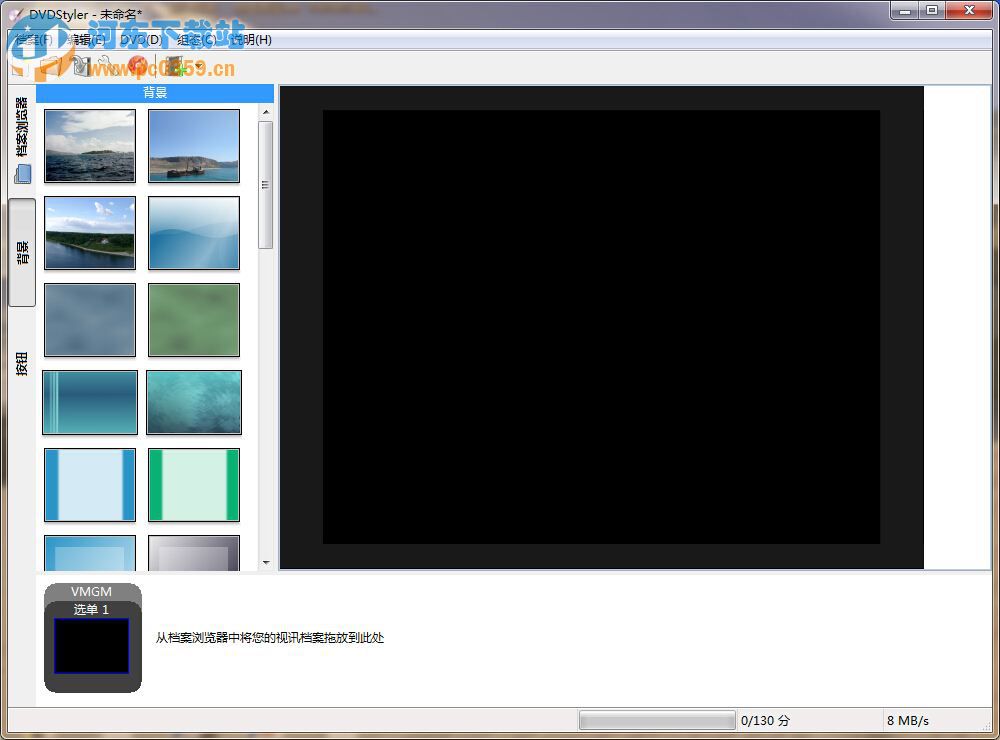The width and height of the screenshot is (1000, 740).
Task: Select the green textured background thumbnail
Action: tap(193, 319)
